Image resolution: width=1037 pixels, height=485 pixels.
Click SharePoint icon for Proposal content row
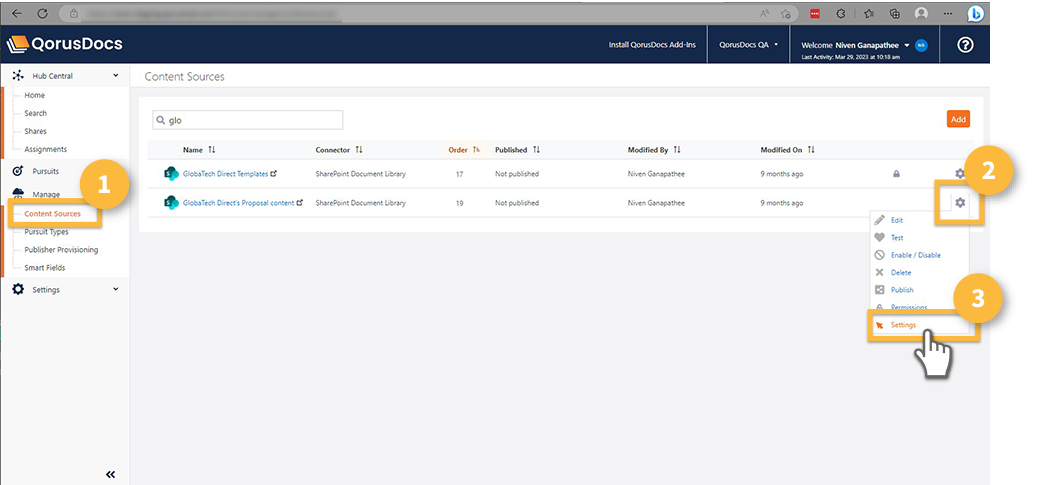click(x=171, y=203)
